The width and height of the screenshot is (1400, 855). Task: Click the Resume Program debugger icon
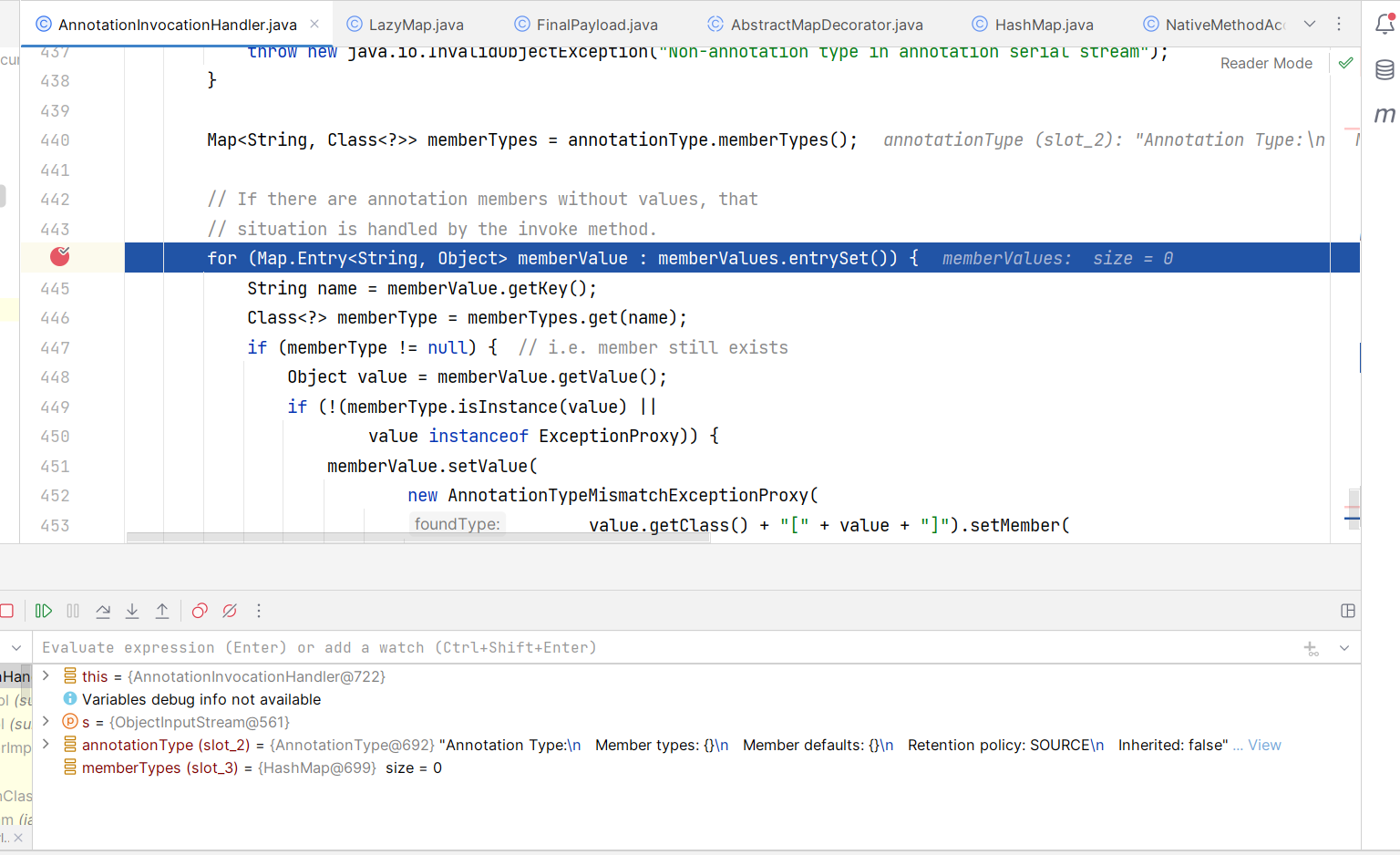point(43,611)
